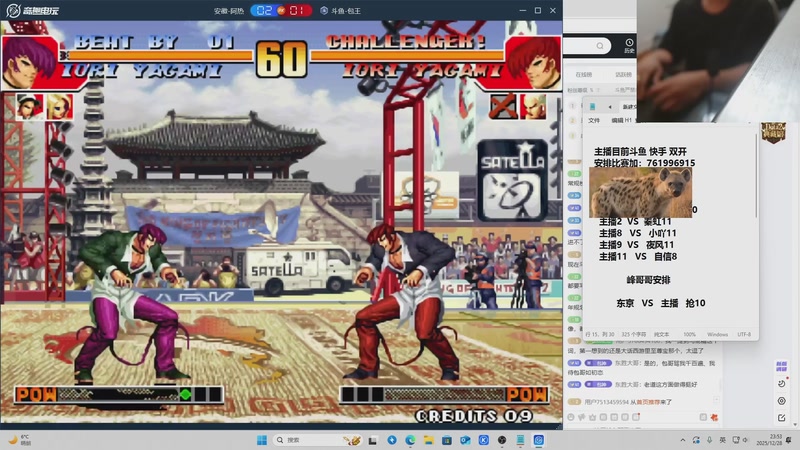
Task: Click the Notepad document icon in tab bar
Action: 593,106
